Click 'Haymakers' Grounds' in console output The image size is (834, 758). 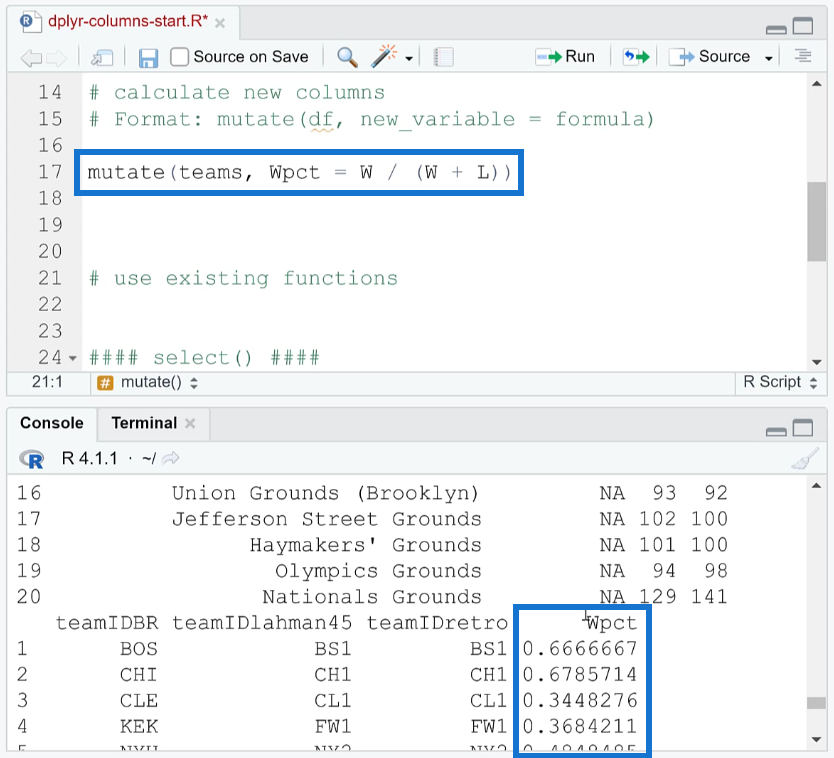(x=365, y=545)
